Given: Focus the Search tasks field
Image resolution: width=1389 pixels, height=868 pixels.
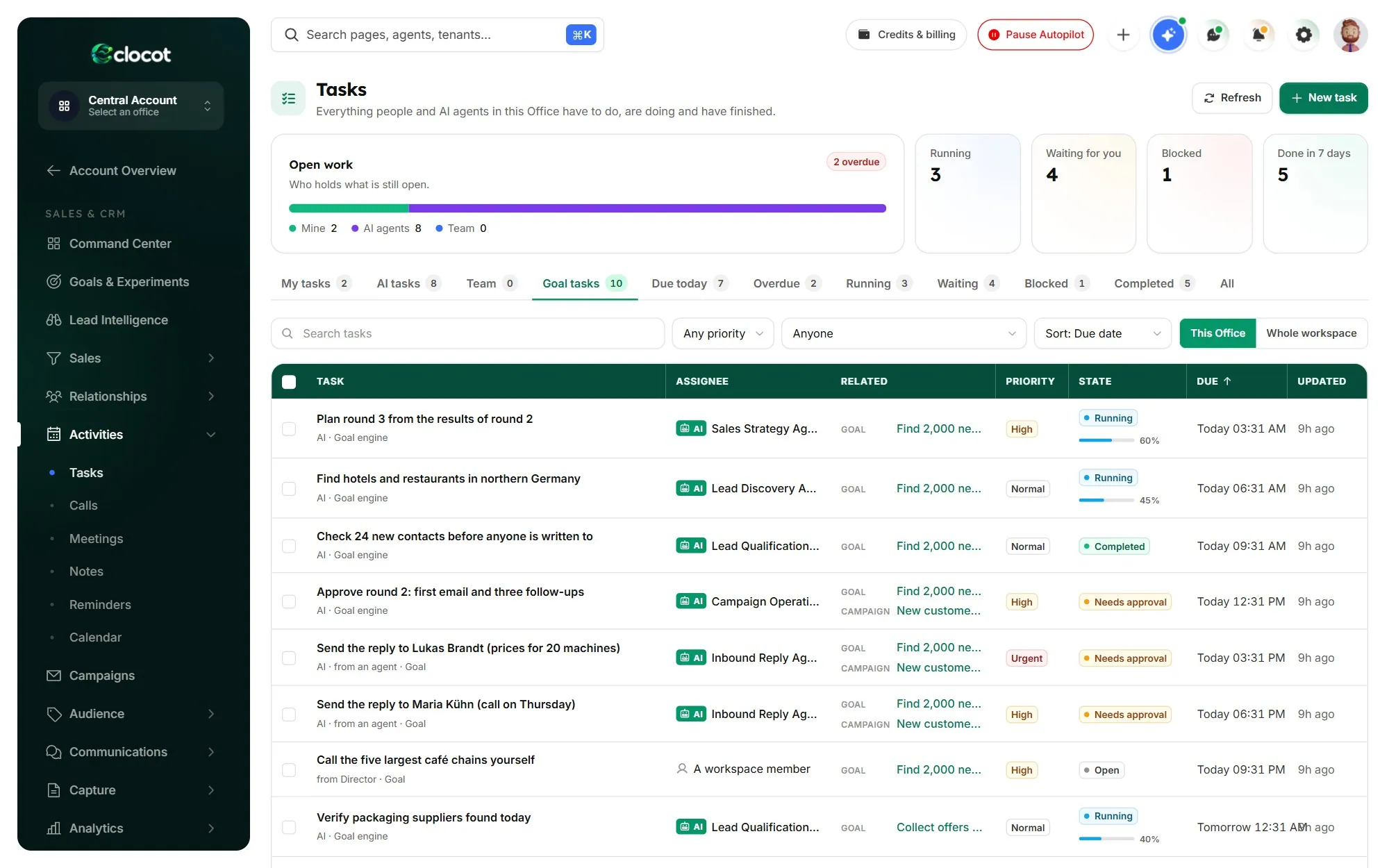Looking at the screenshot, I should pyautogui.click(x=467, y=333).
